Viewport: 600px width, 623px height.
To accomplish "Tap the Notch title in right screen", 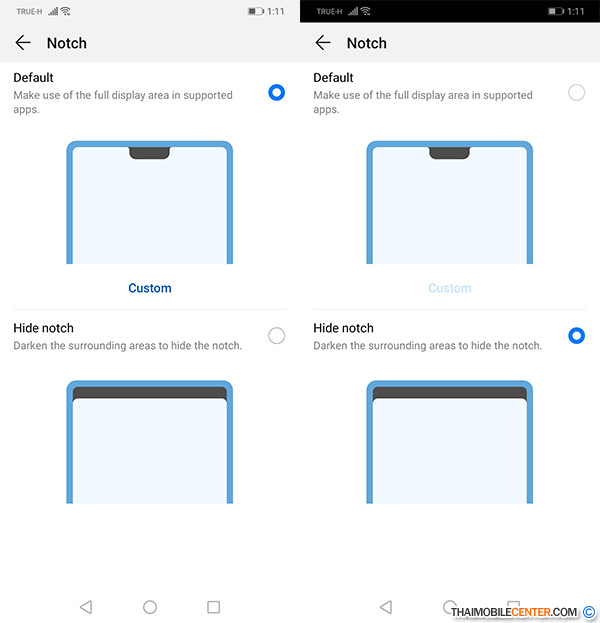I will pyautogui.click(x=367, y=43).
